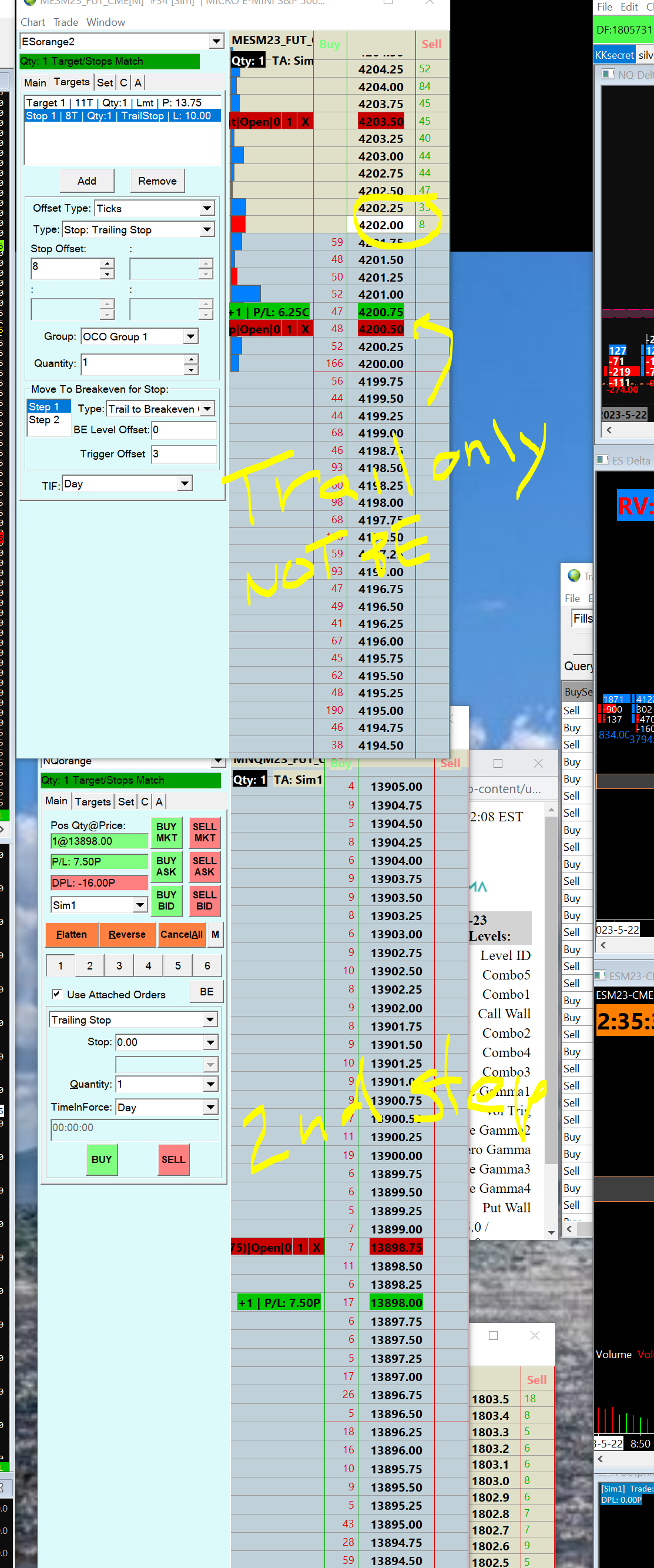The width and height of the screenshot is (654, 1568).
Task: Select the Stop 1 TrailStop list row
Action: 122,116
